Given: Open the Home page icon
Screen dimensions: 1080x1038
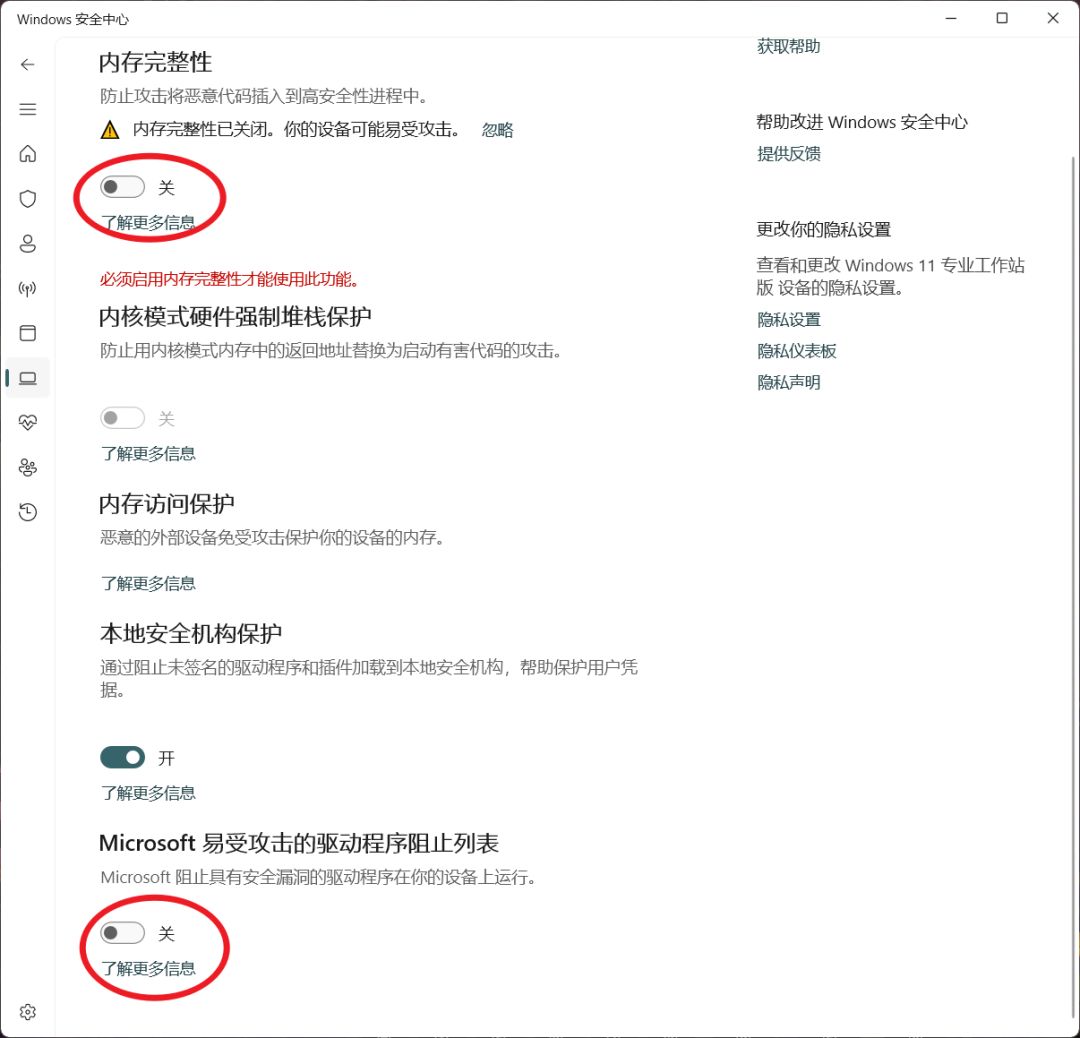Looking at the screenshot, I should click(28, 154).
